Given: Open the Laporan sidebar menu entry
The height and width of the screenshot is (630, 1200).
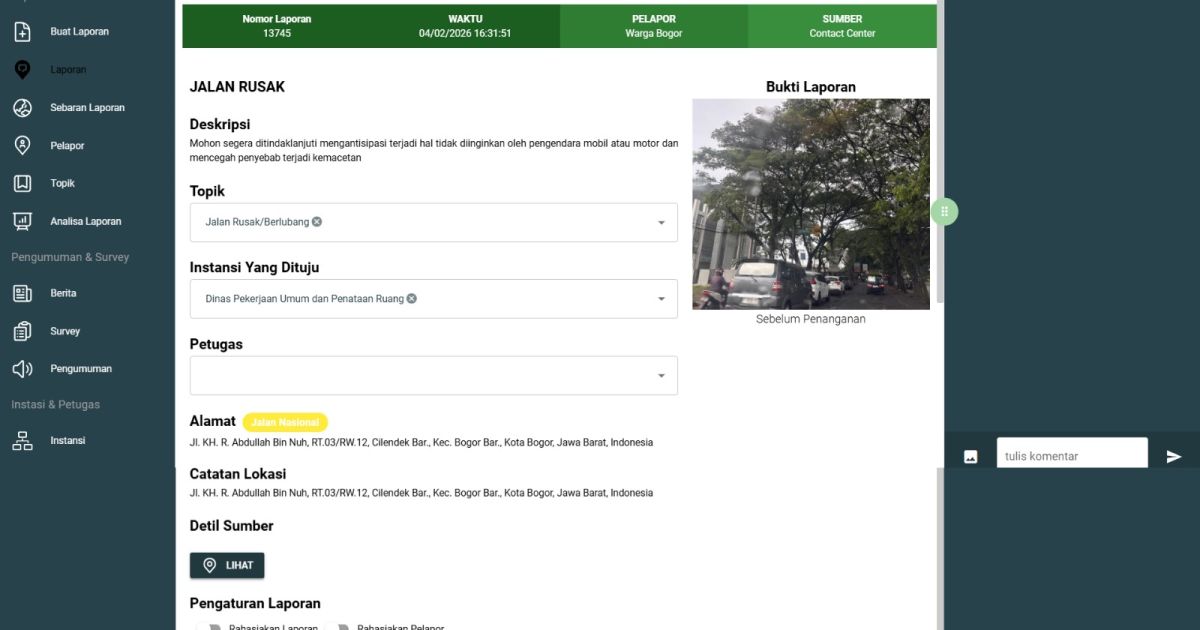Looking at the screenshot, I should pyautogui.click(x=22, y=69).
